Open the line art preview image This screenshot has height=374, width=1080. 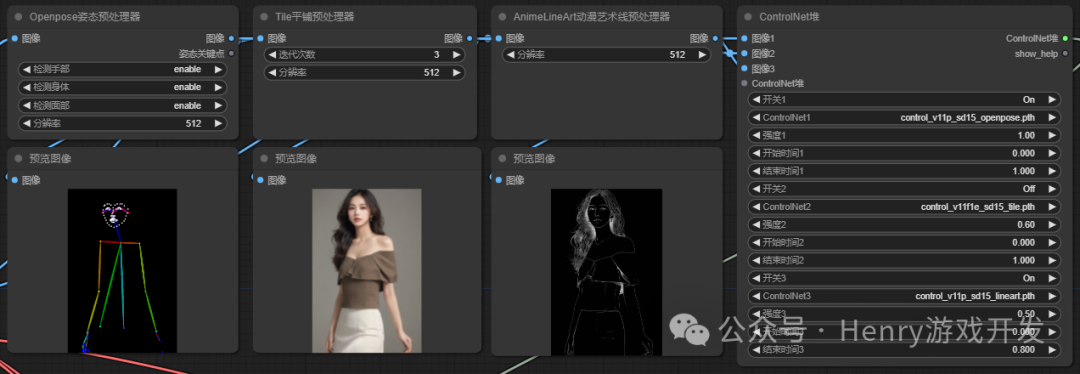(x=606, y=272)
